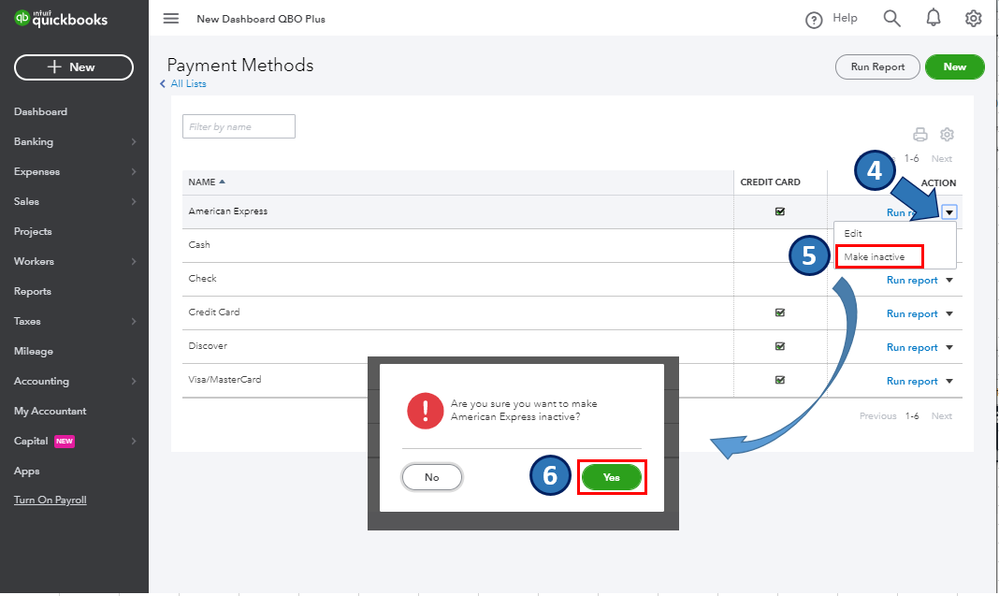Screen dimensions: 999x596
Task: Open American Express action dropdown arrow
Action: coord(949,212)
